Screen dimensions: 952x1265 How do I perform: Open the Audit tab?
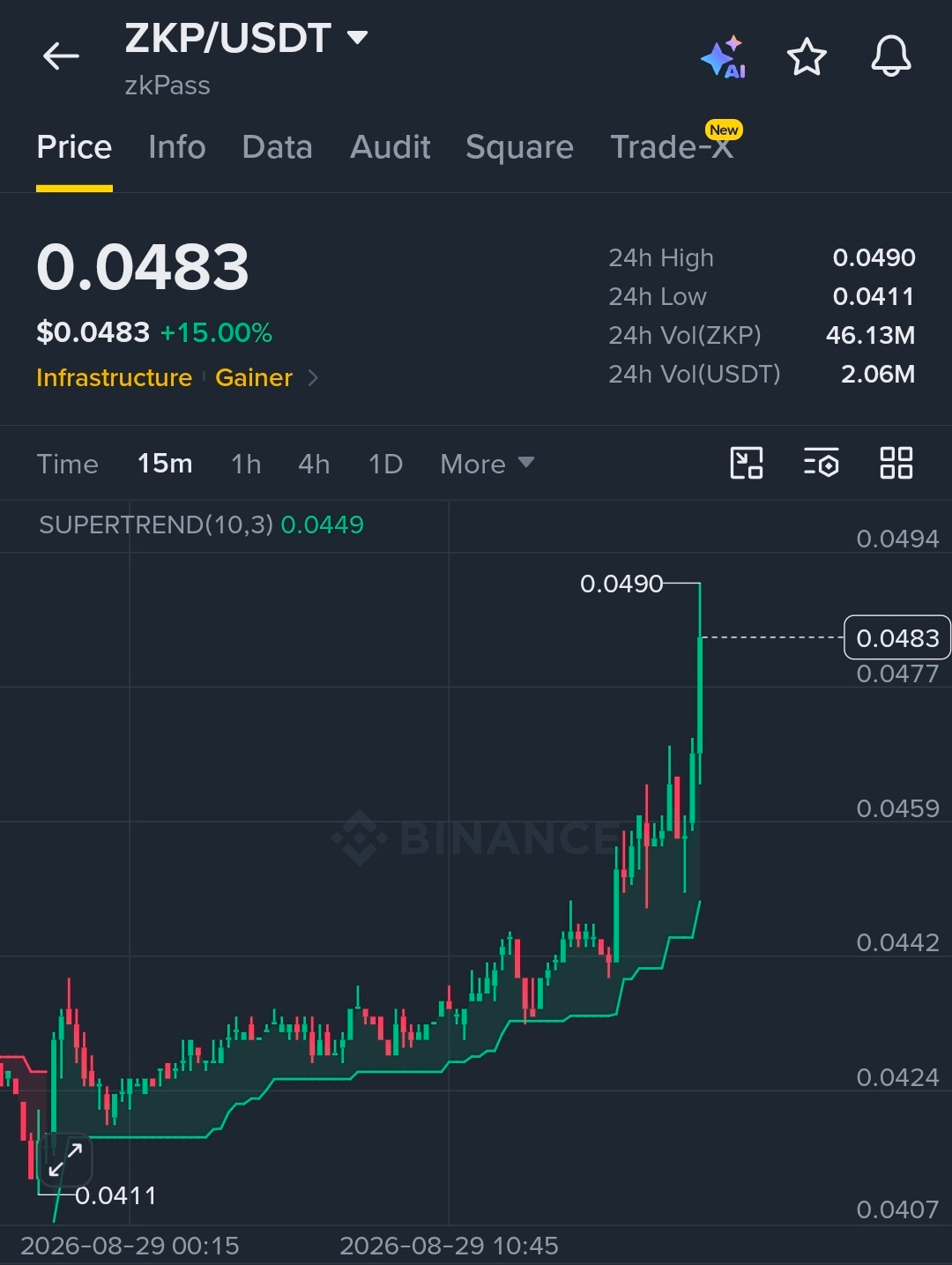390,146
